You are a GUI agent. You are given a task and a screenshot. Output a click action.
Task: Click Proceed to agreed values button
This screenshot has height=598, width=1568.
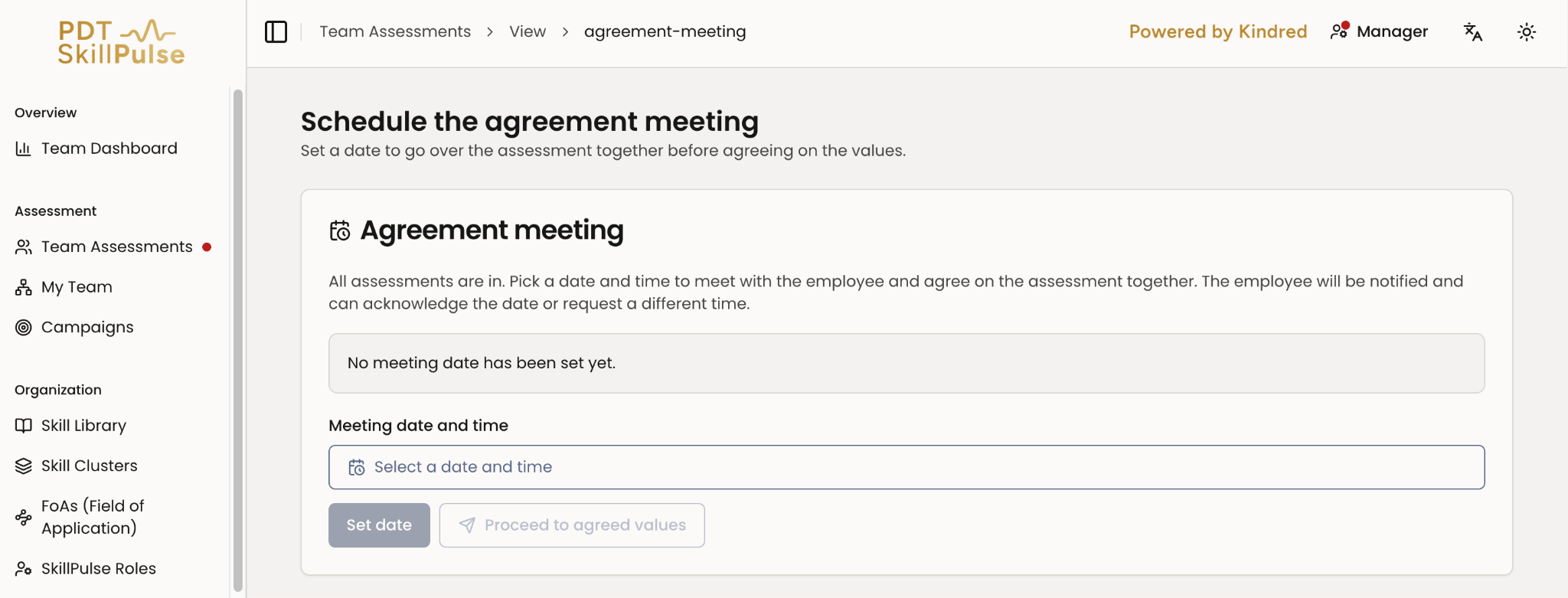pyautogui.click(x=572, y=525)
